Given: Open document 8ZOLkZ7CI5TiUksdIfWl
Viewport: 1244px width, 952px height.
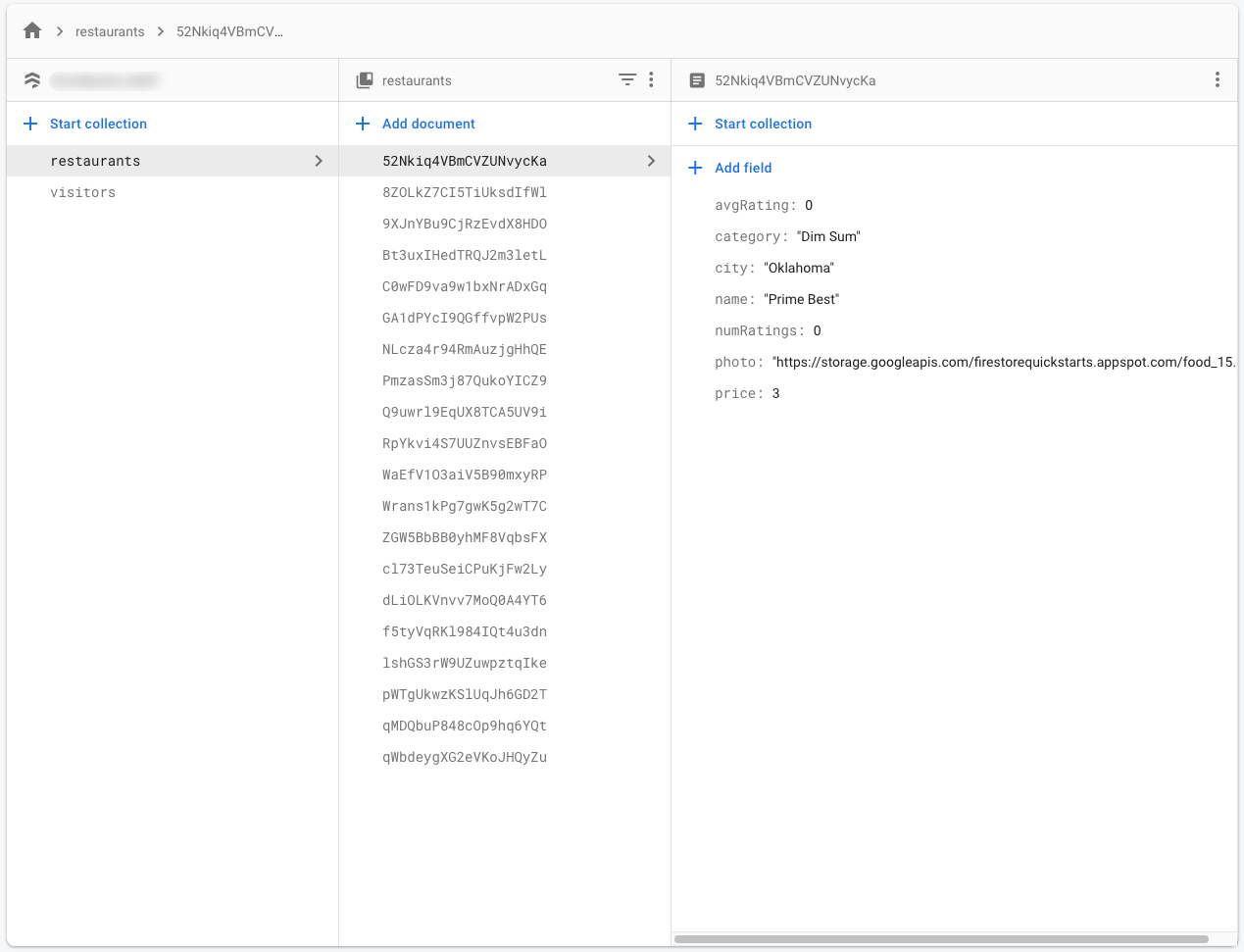Looking at the screenshot, I should coord(464,192).
